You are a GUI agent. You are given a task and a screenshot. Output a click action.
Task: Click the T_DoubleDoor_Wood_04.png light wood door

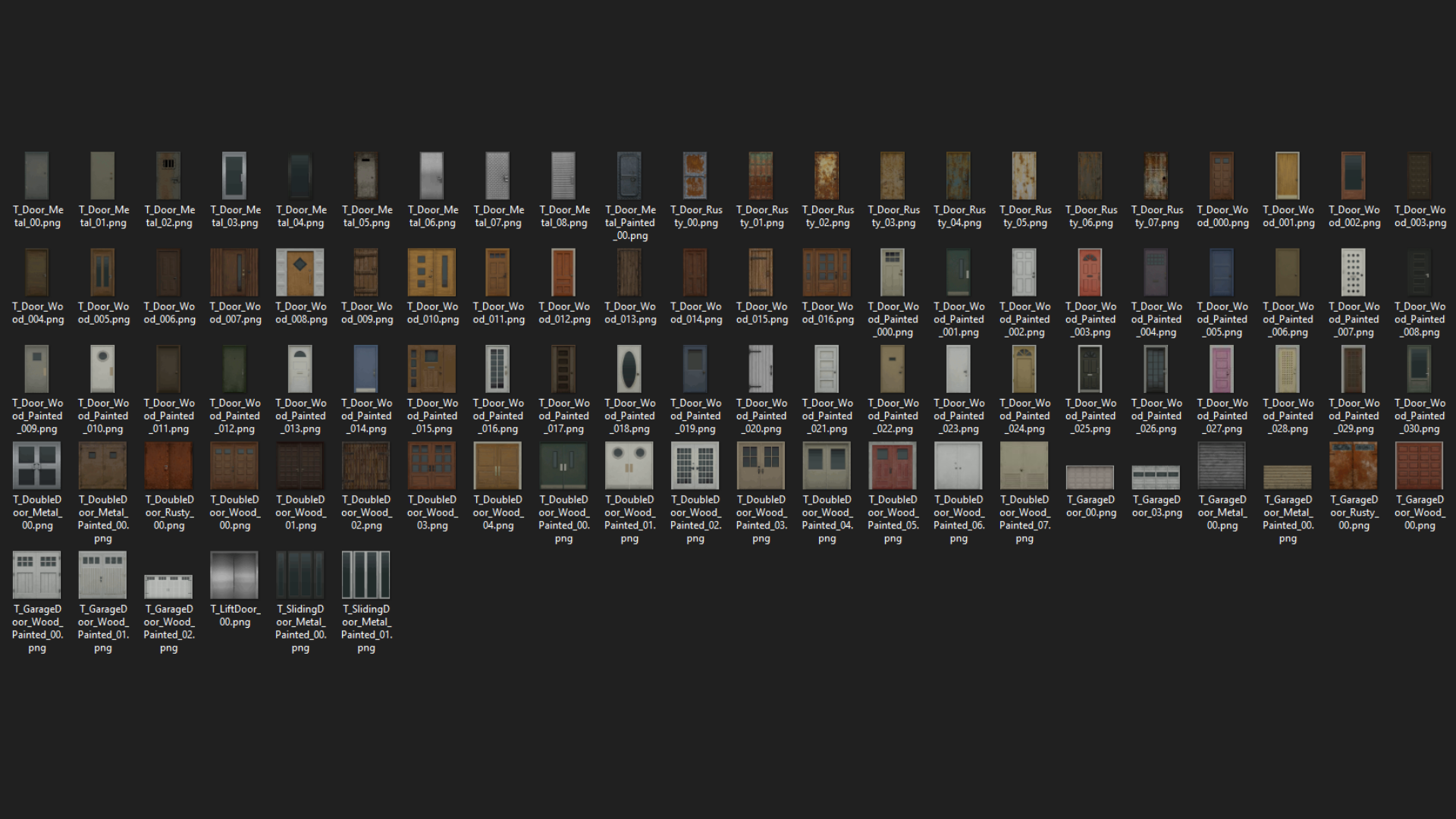pos(497,466)
